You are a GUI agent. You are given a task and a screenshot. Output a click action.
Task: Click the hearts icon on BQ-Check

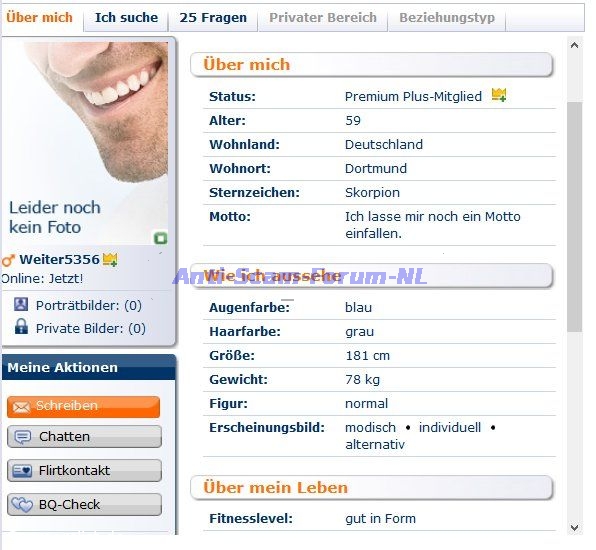pyautogui.click(x=22, y=505)
